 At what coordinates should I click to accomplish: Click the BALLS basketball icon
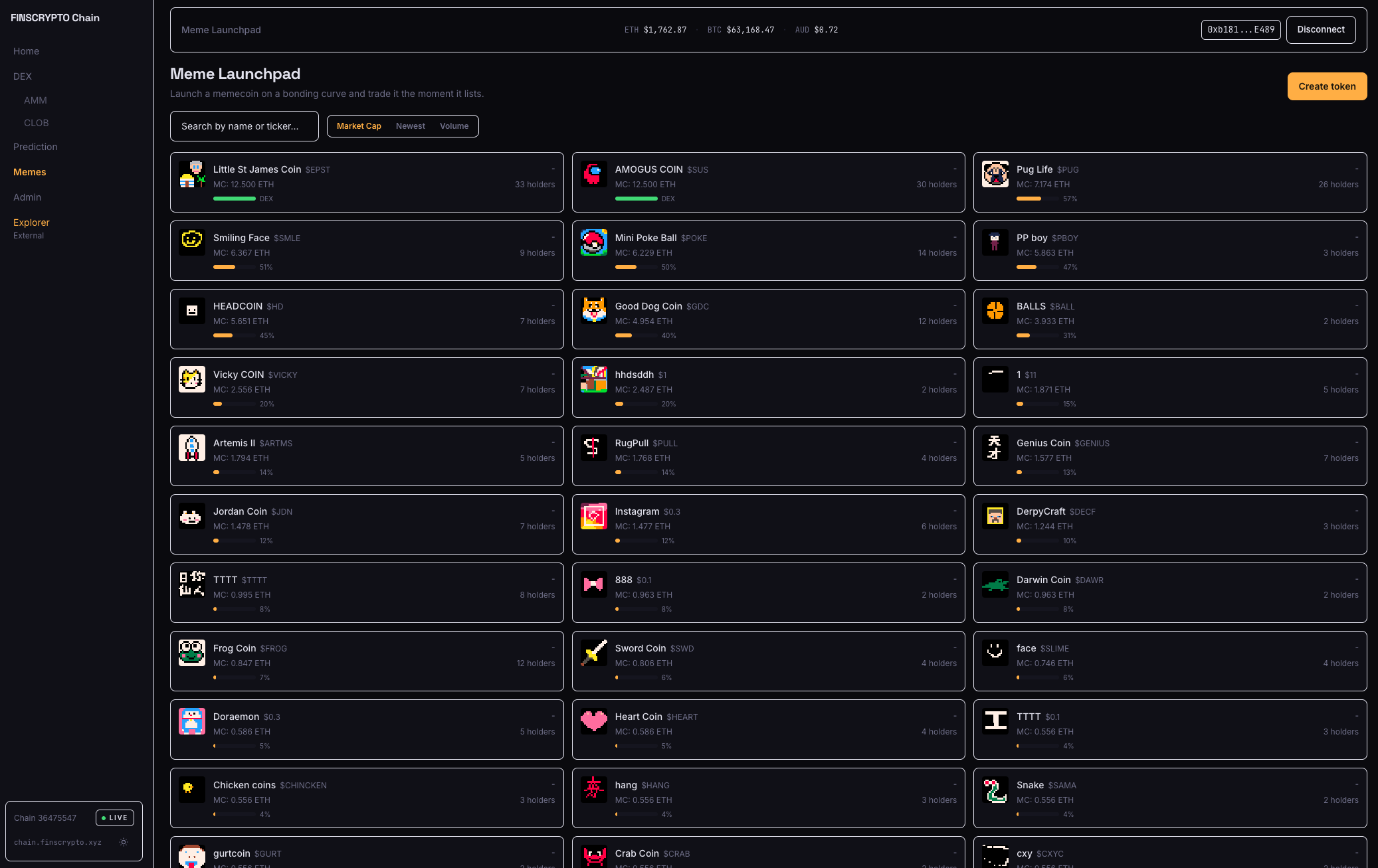click(995, 311)
